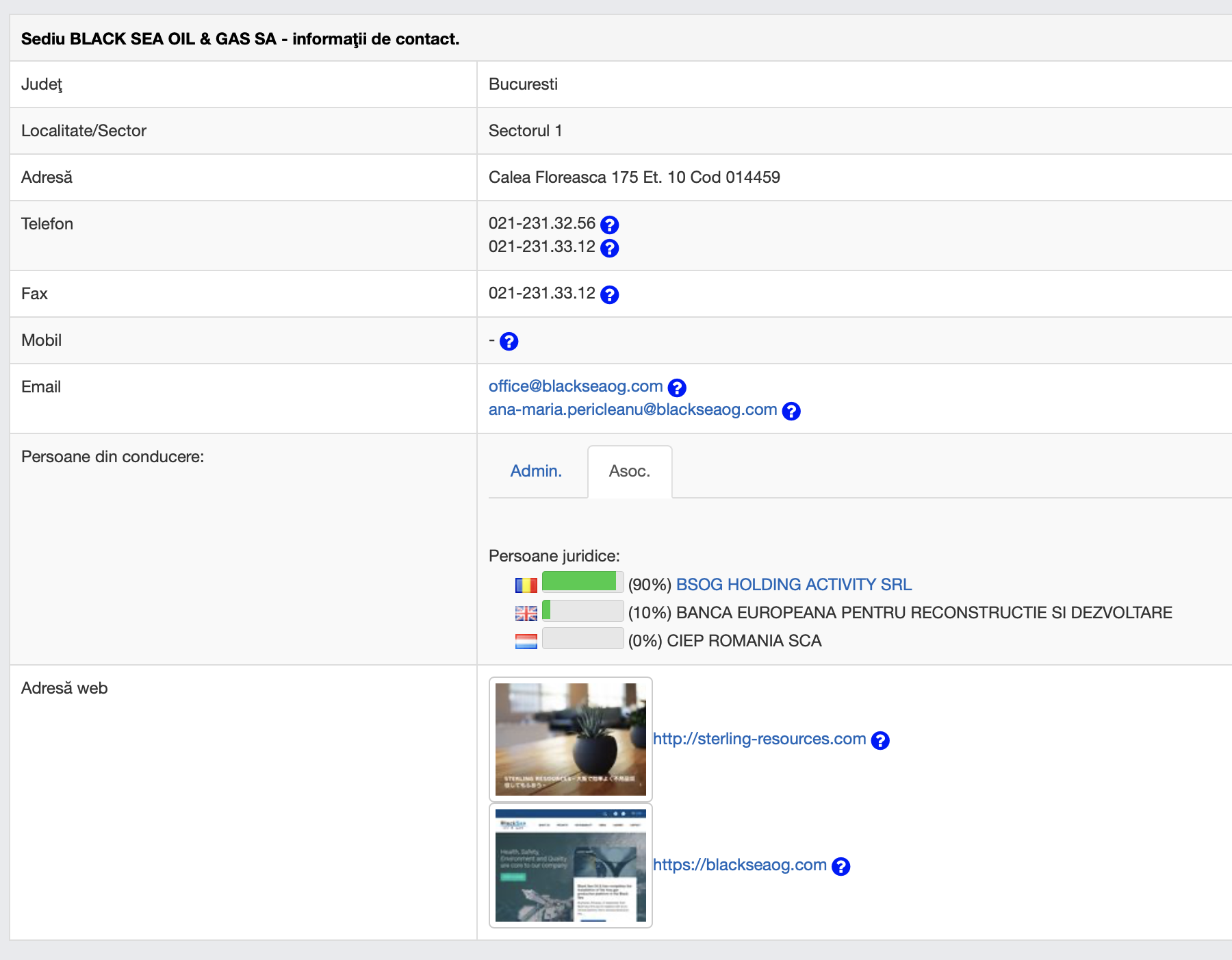The image size is (1232, 960).
Task: Click help icon beside sterling-resources.com link
Action: click(x=880, y=740)
